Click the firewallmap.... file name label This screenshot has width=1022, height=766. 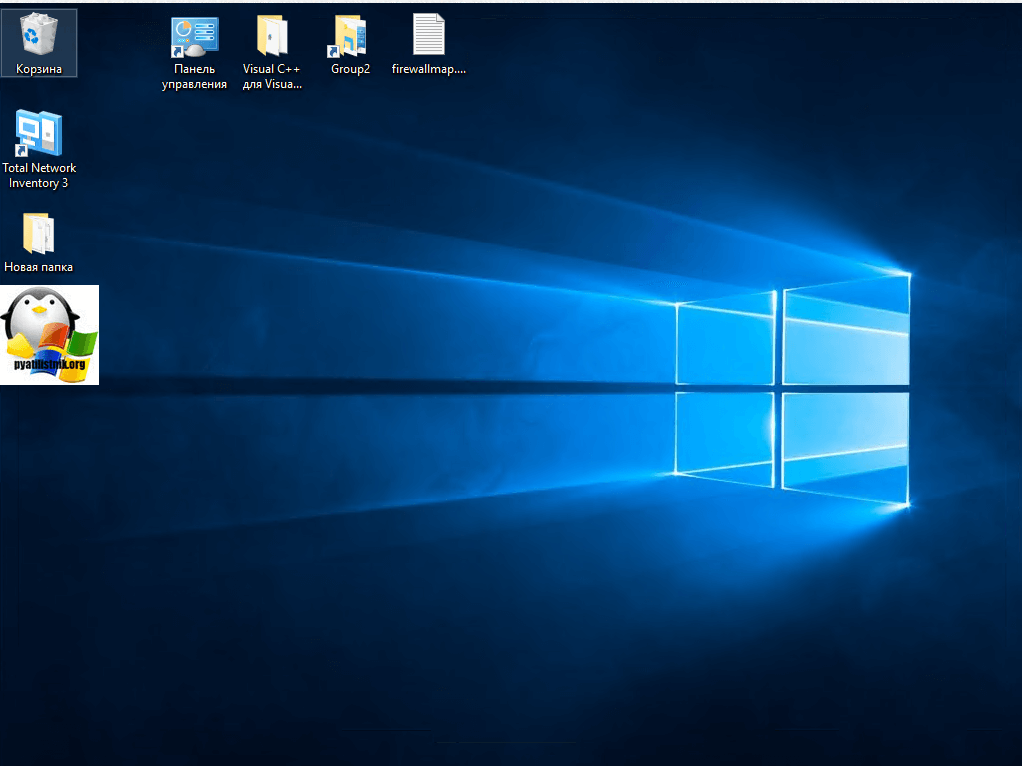(428, 69)
